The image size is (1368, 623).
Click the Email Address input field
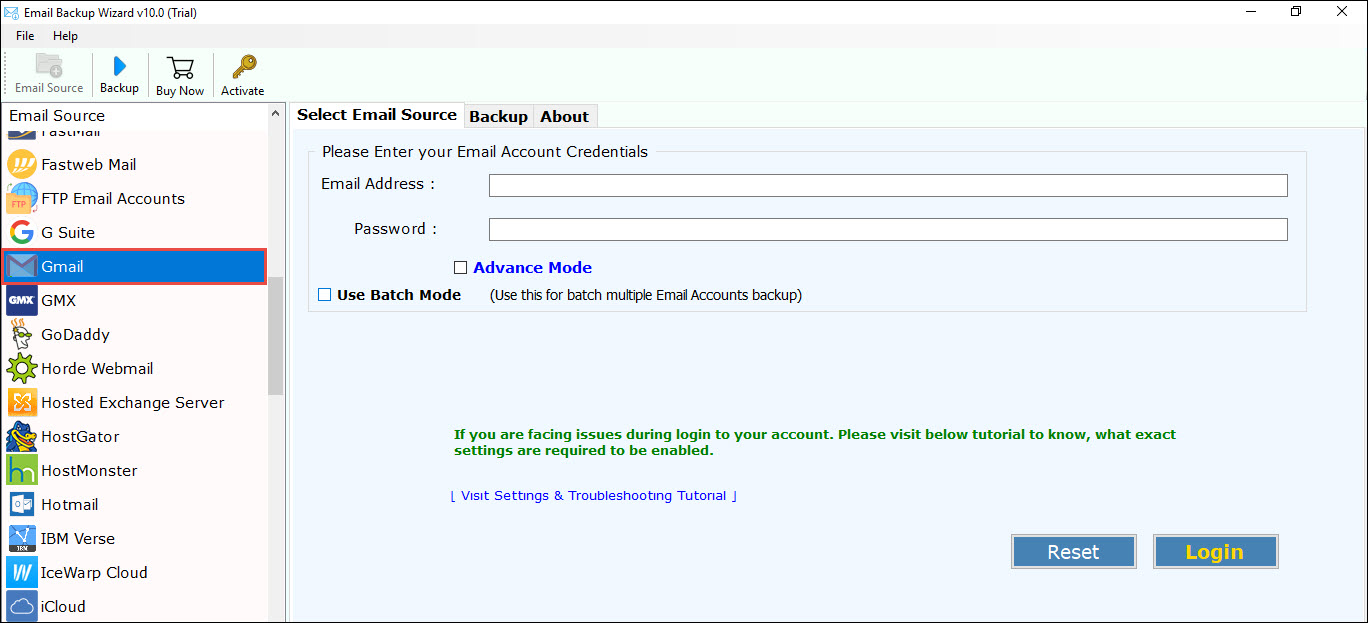(x=888, y=185)
